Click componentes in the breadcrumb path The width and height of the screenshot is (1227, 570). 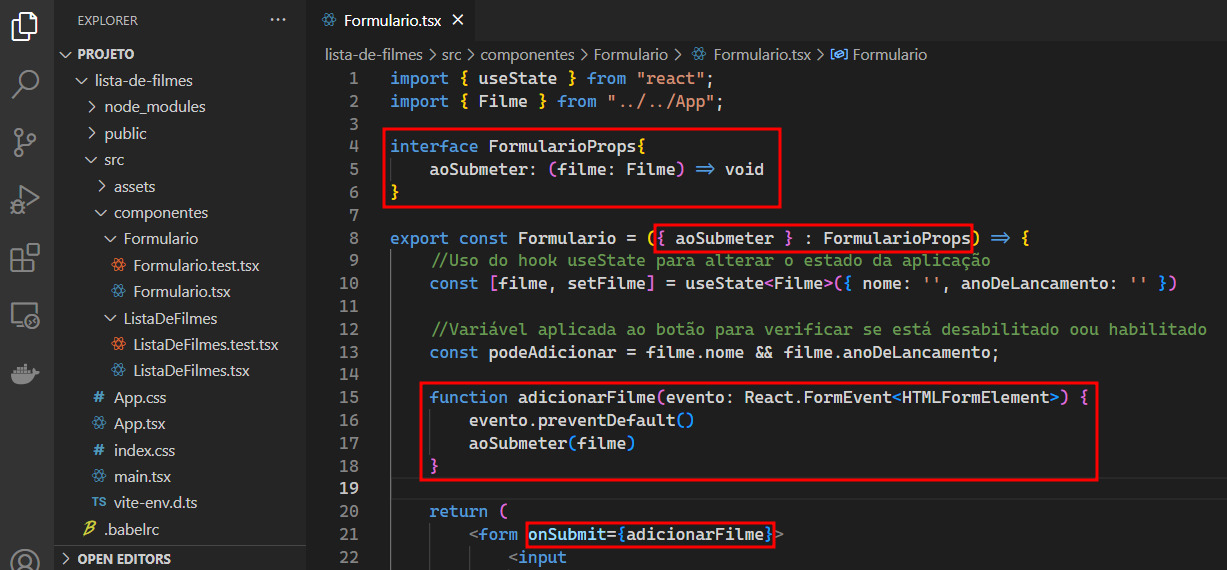(x=527, y=55)
